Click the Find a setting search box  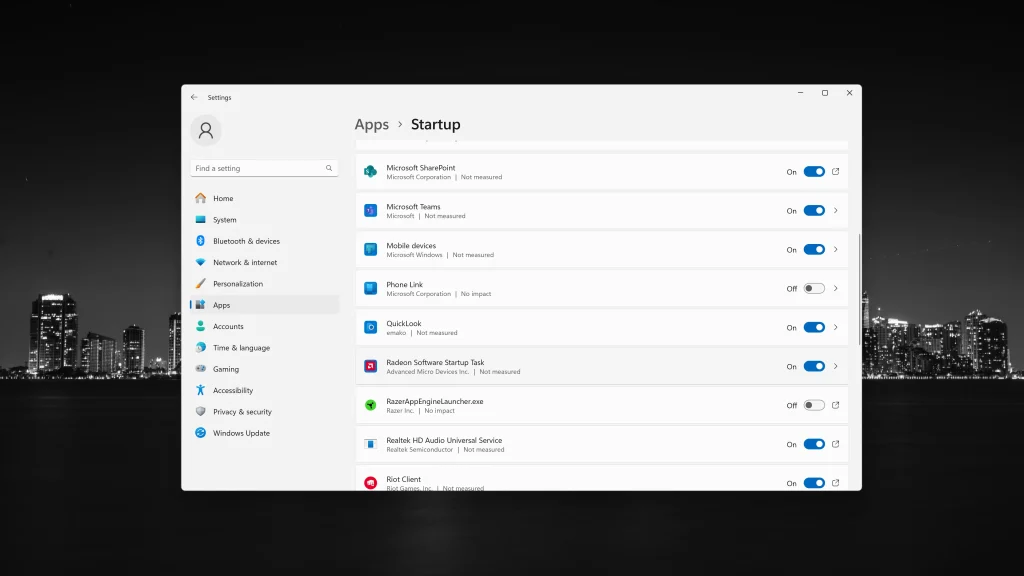(x=264, y=168)
